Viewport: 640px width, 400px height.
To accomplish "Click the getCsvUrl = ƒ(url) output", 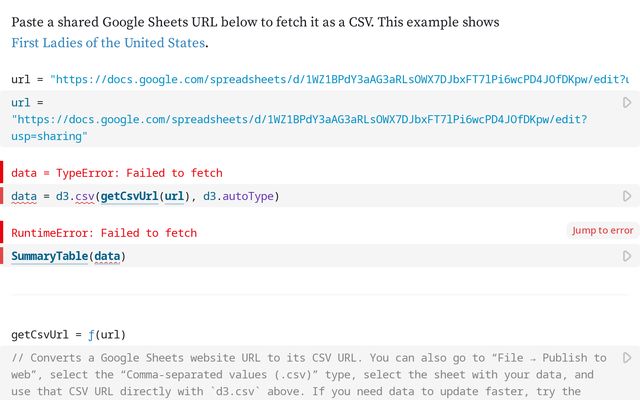I will [68, 335].
